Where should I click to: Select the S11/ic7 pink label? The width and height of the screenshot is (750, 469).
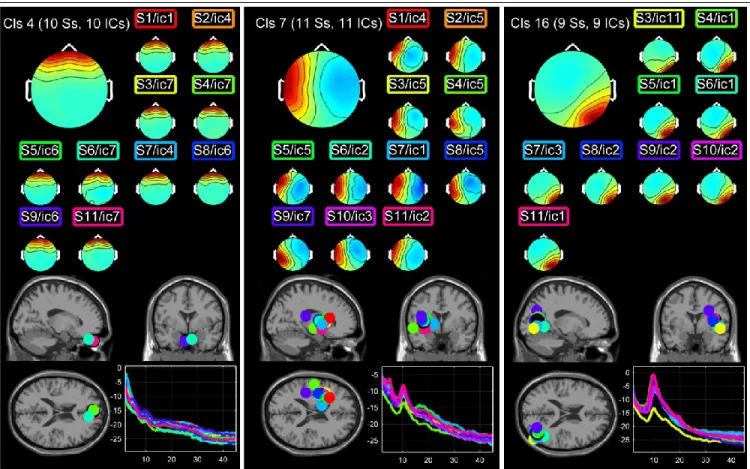tap(98, 217)
